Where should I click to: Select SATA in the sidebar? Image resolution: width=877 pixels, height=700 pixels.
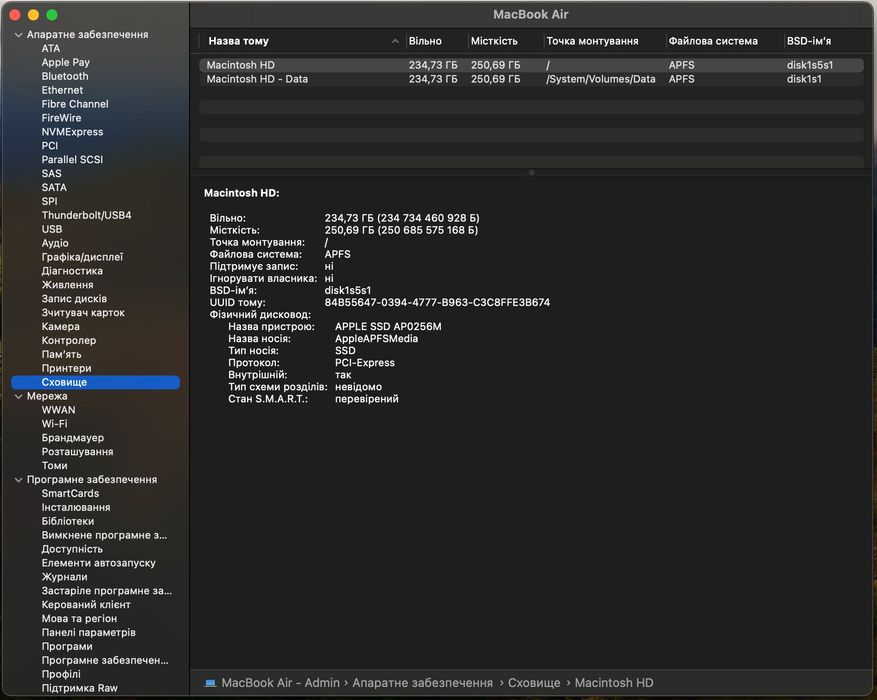click(x=54, y=187)
